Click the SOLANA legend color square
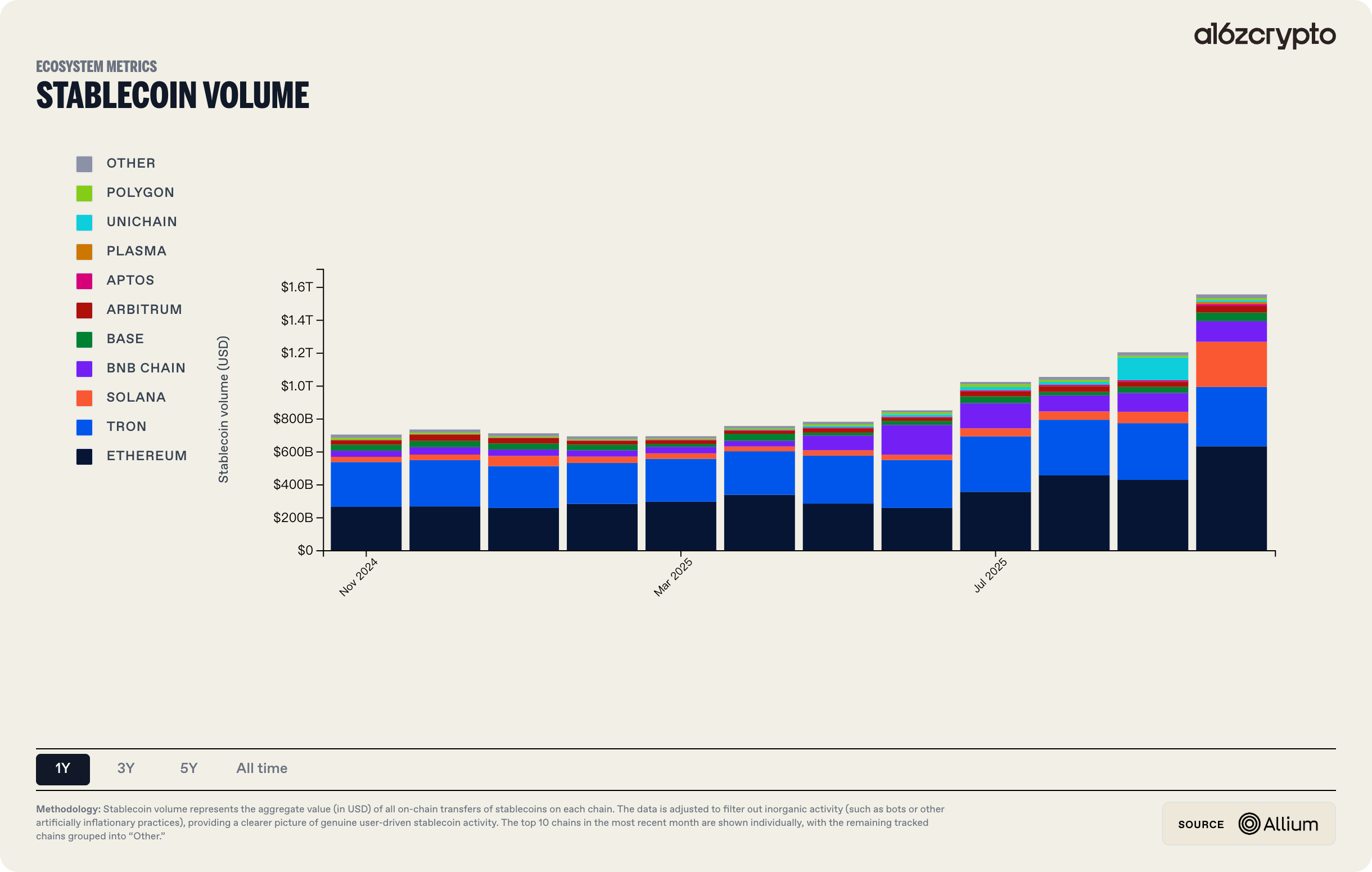The height and width of the screenshot is (872, 1372). [x=84, y=397]
